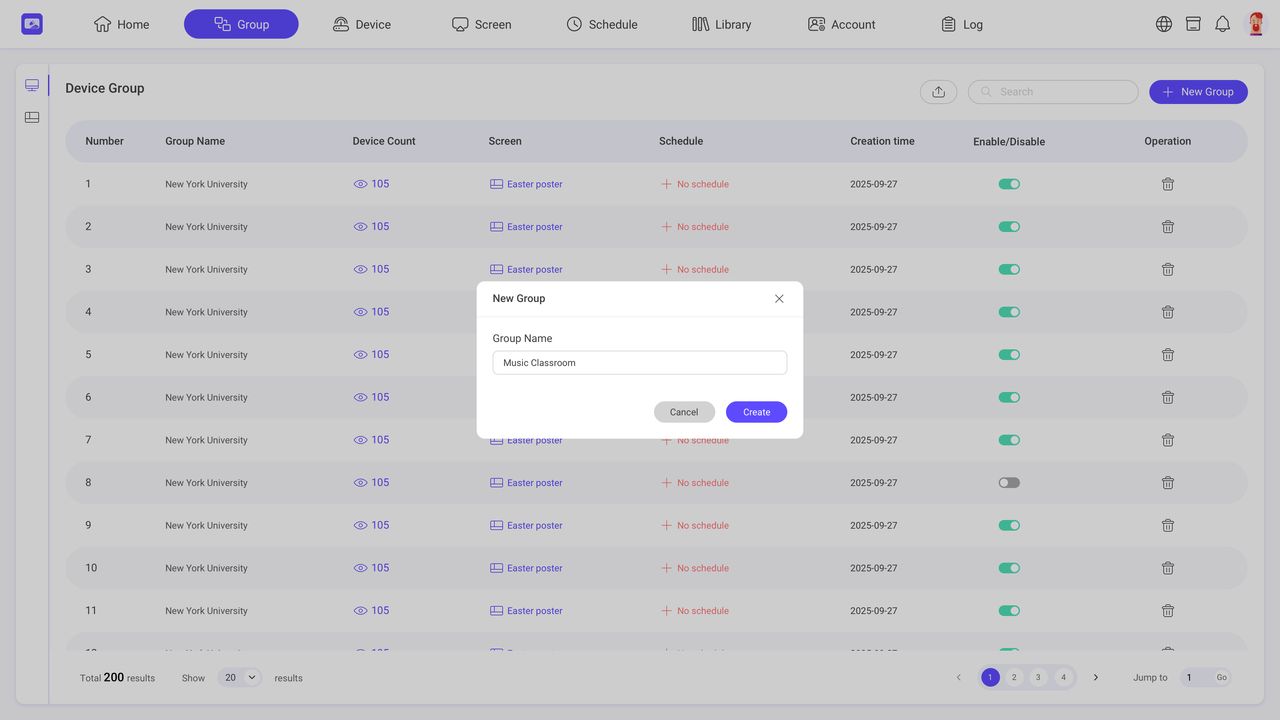Disable group in row 3
Viewport: 1280px width, 720px height.
pyautogui.click(x=1009, y=269)
